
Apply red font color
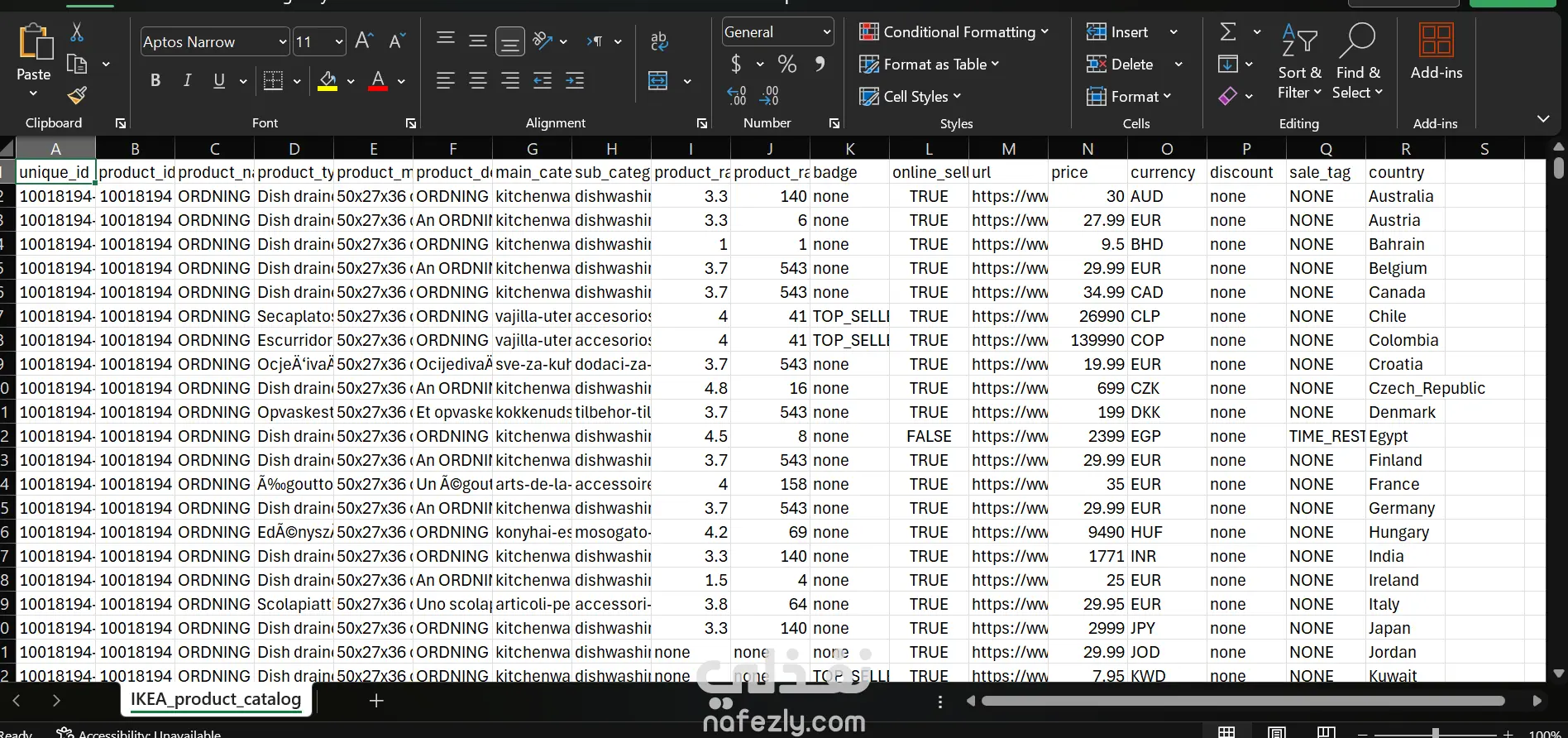pos(378,80)
